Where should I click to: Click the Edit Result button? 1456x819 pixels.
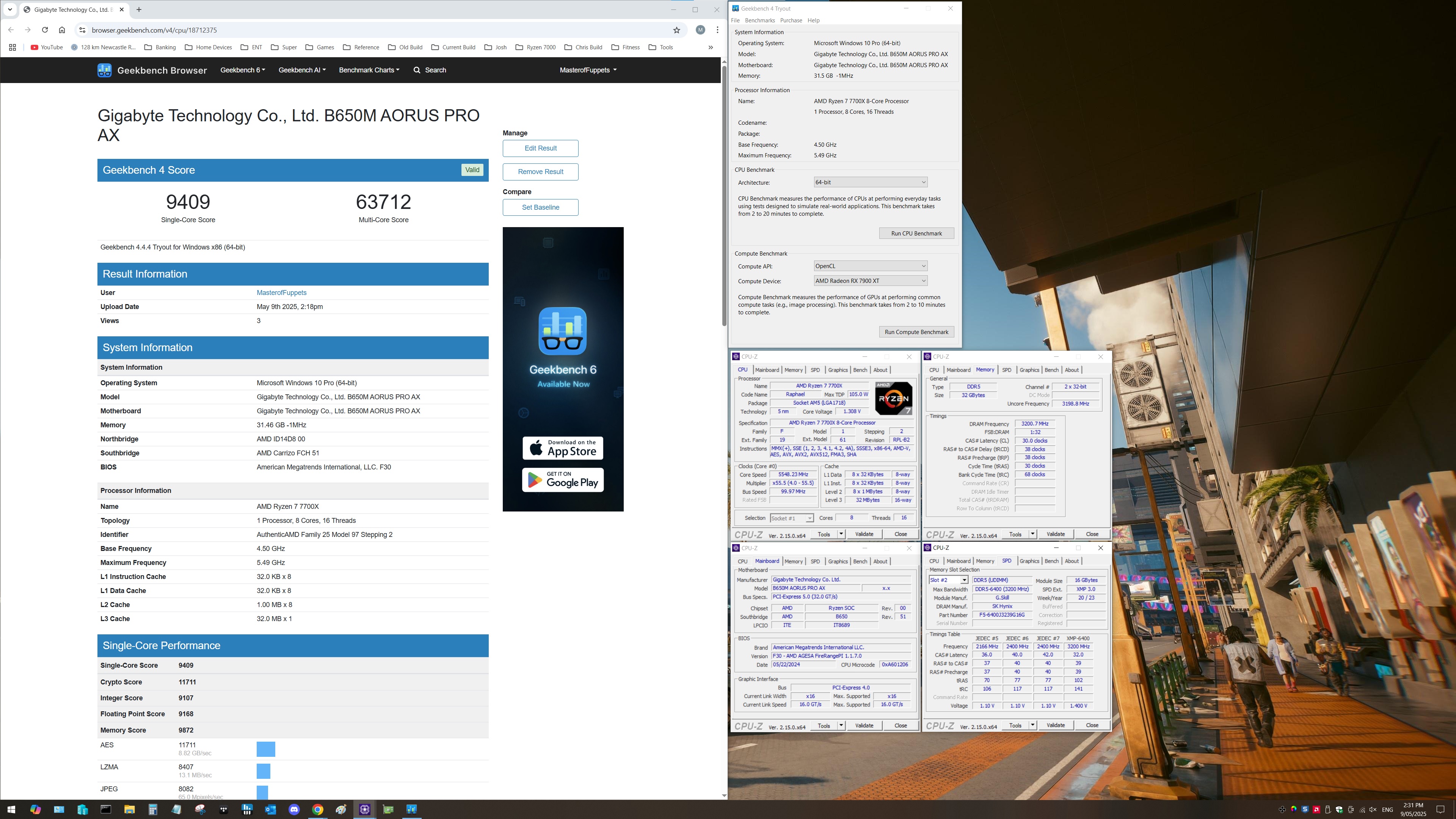[540, 148]
